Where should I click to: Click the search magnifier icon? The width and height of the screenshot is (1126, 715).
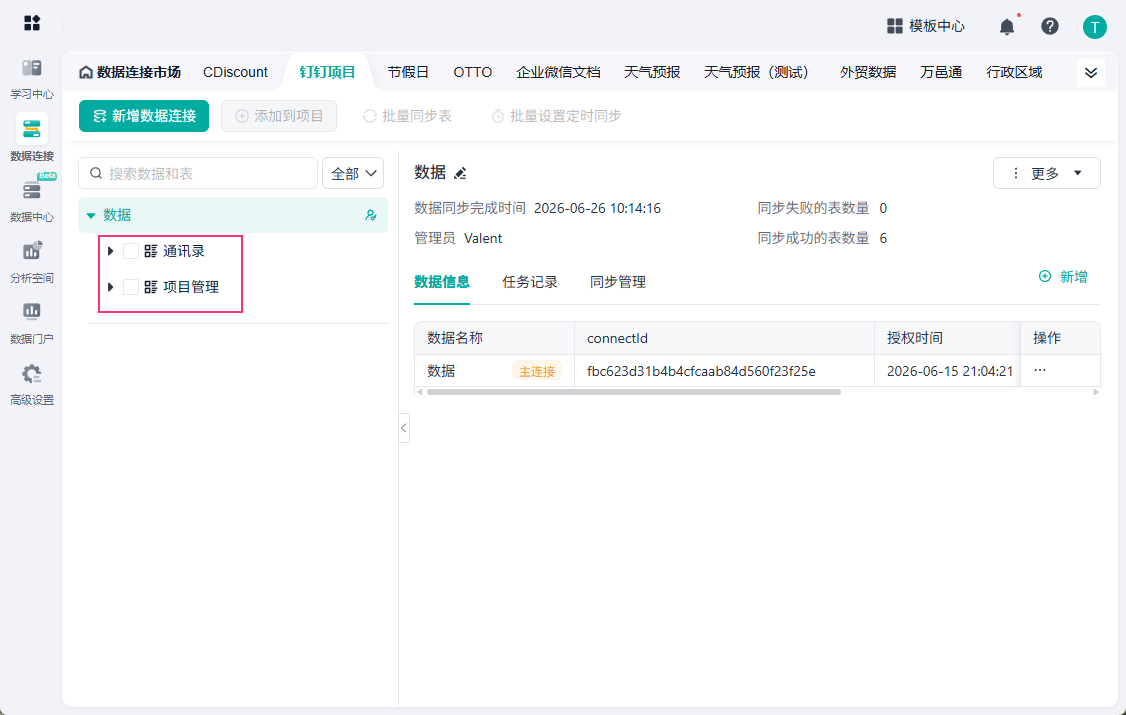(x=96, y=174)
